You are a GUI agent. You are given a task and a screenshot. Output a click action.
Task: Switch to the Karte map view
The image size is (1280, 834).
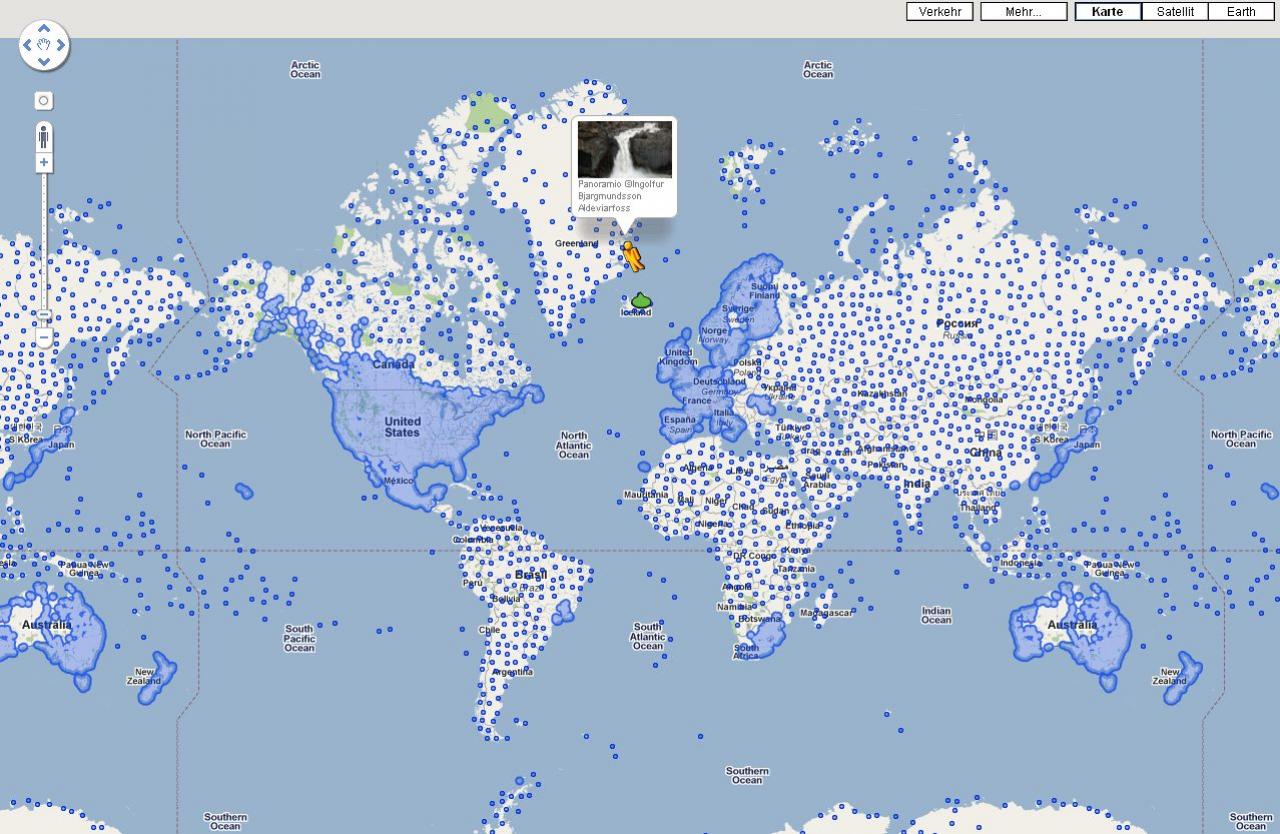(1108, 12)
